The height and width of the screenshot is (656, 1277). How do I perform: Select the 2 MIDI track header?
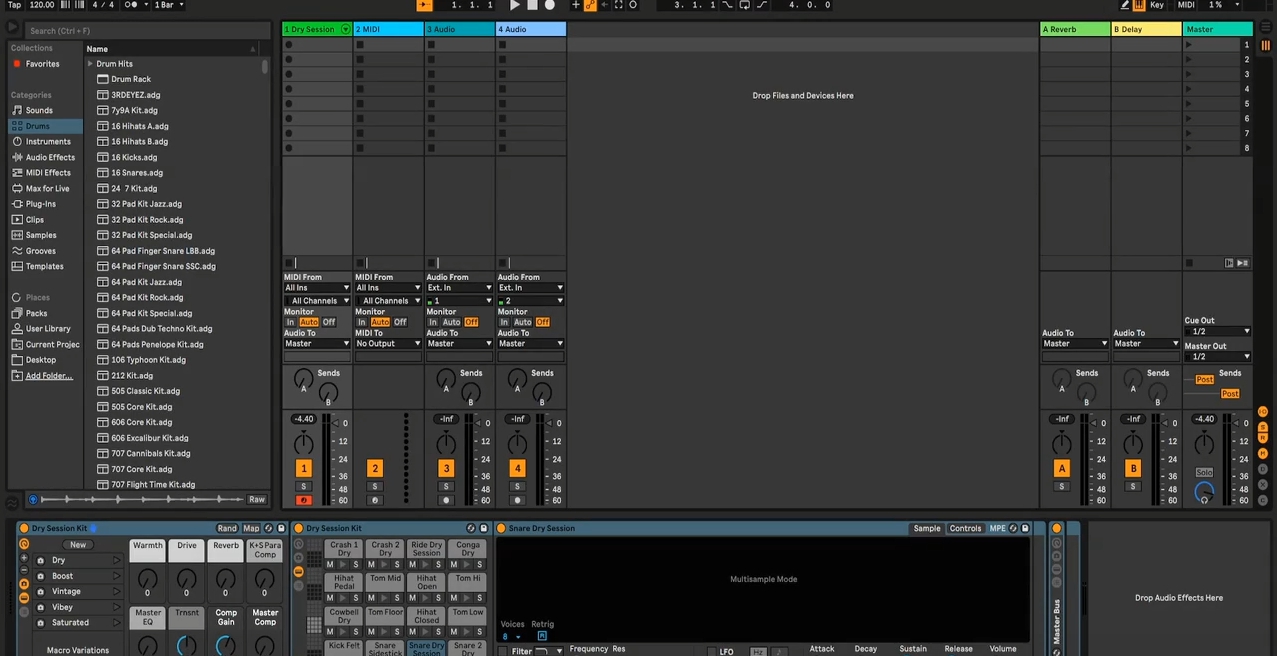click(388, 30)
